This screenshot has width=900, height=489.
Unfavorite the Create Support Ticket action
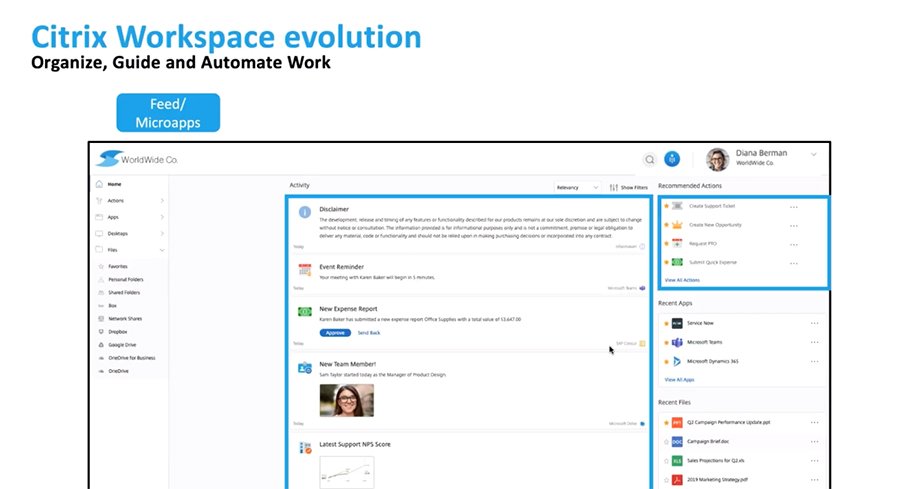(665, 206)
